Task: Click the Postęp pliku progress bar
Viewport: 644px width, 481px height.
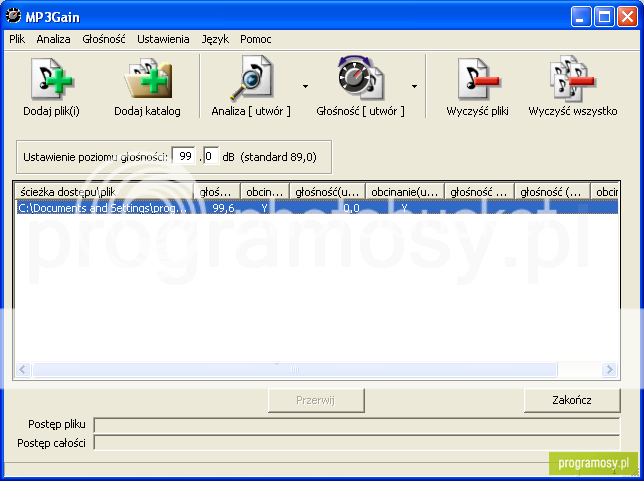Action: point(356,425)
